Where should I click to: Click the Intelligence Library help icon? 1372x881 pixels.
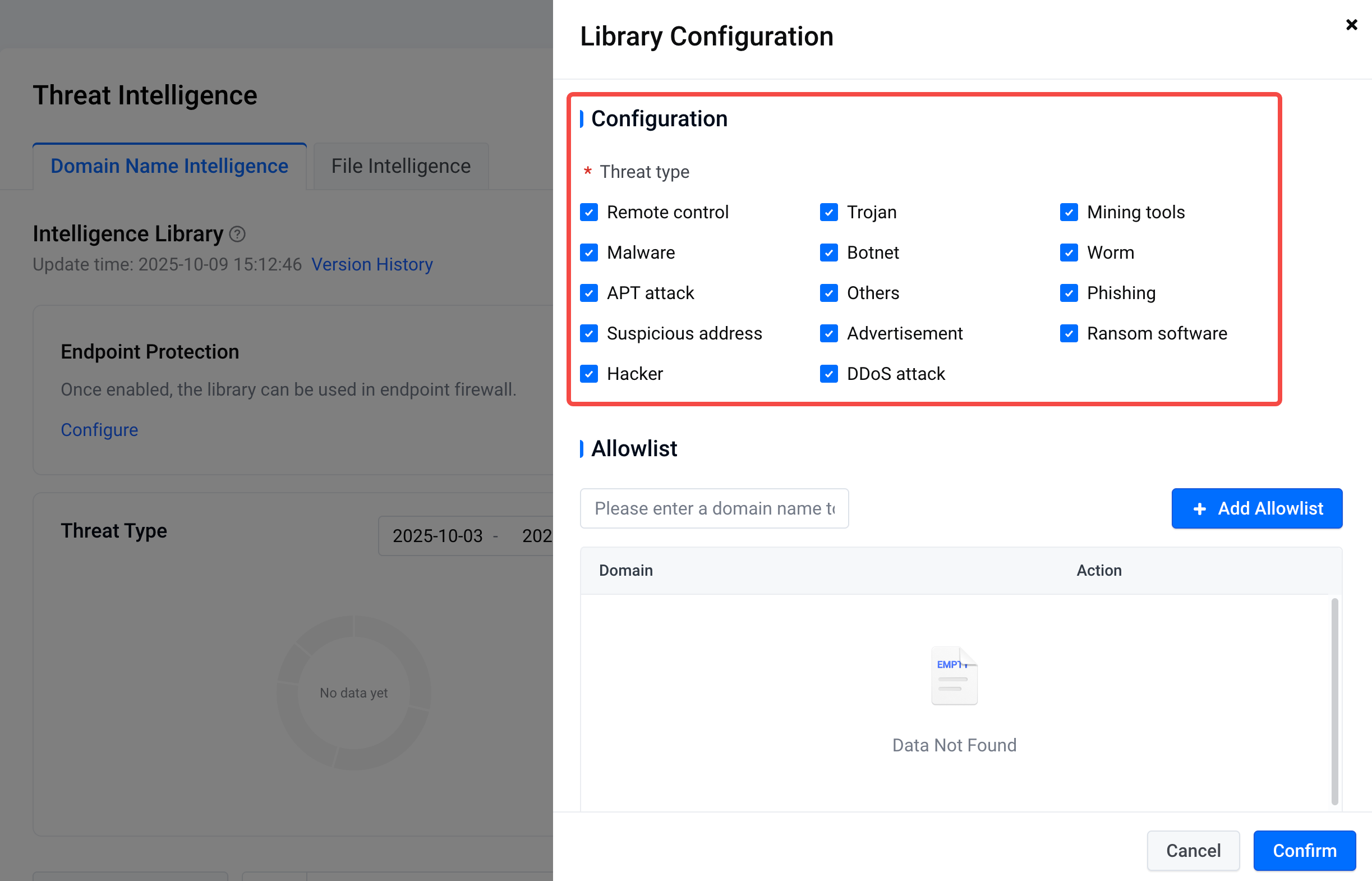point(237,234)
